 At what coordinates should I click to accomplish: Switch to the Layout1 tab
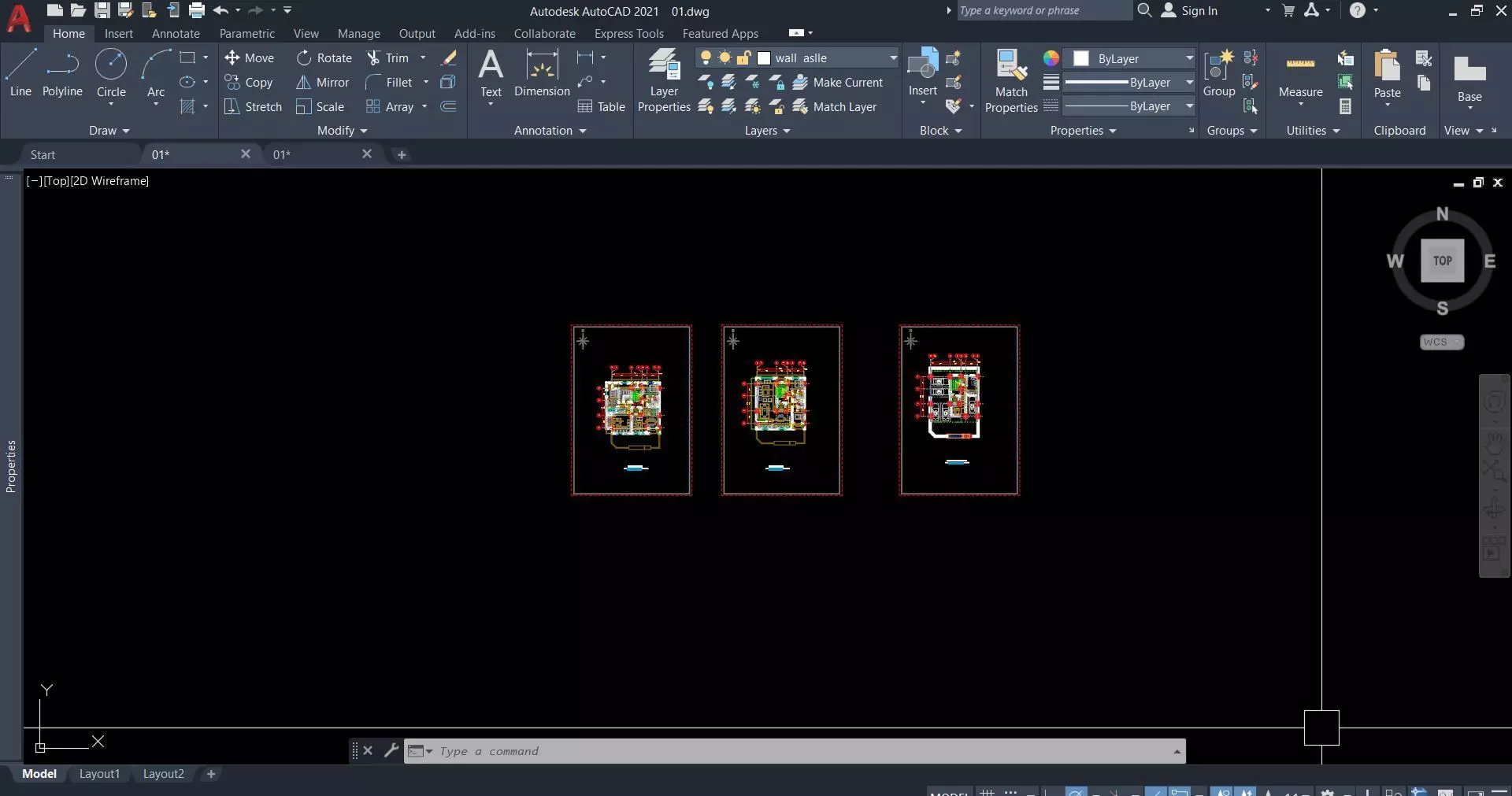coord(99,774)
